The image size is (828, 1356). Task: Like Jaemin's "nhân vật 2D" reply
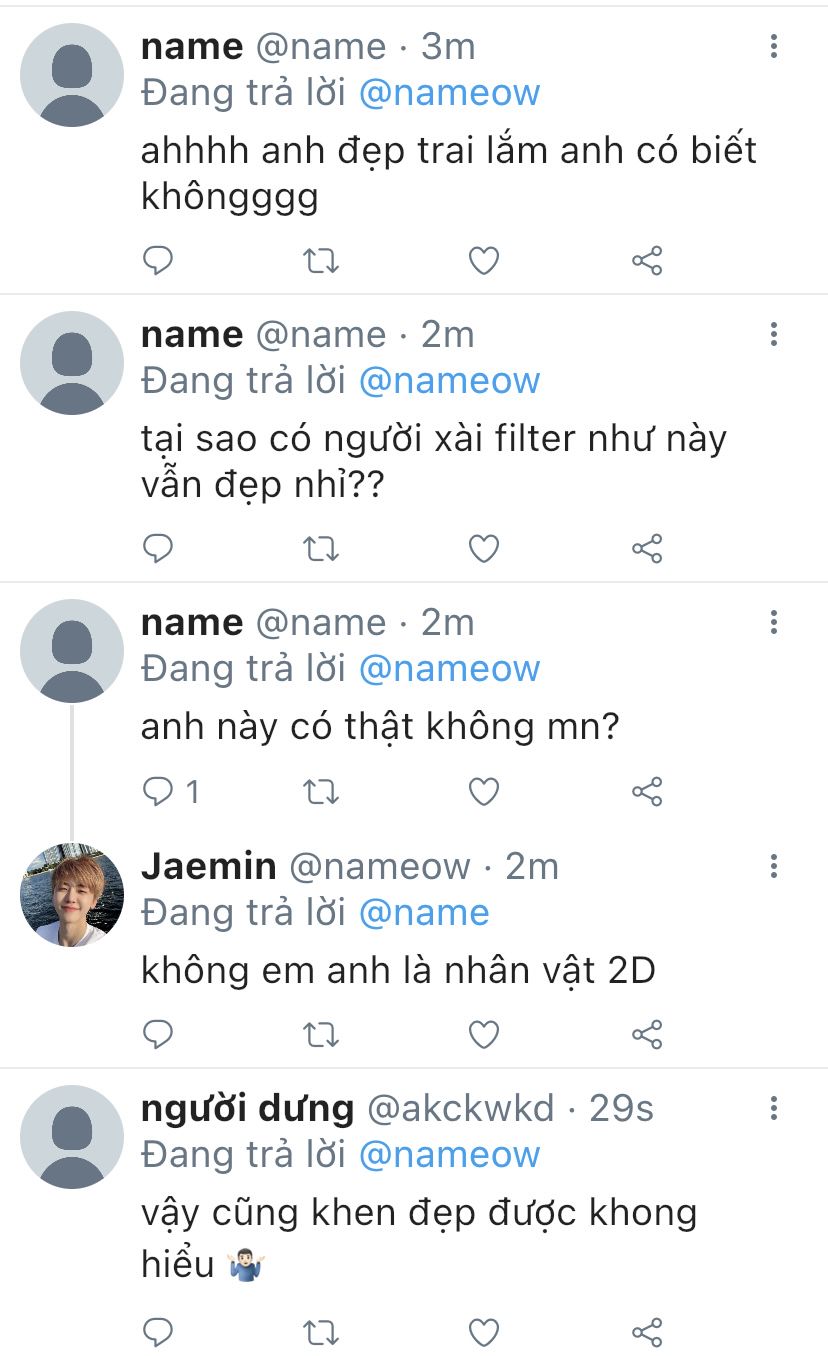pos(484,1034)
